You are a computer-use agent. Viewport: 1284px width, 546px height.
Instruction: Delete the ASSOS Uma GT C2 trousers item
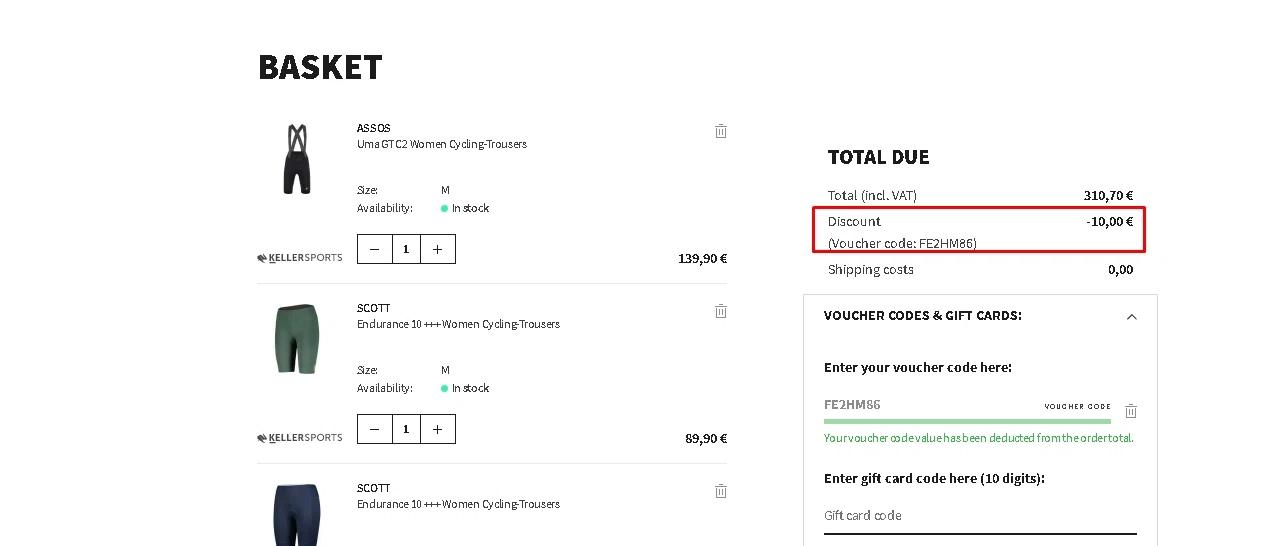click(721, 131)
